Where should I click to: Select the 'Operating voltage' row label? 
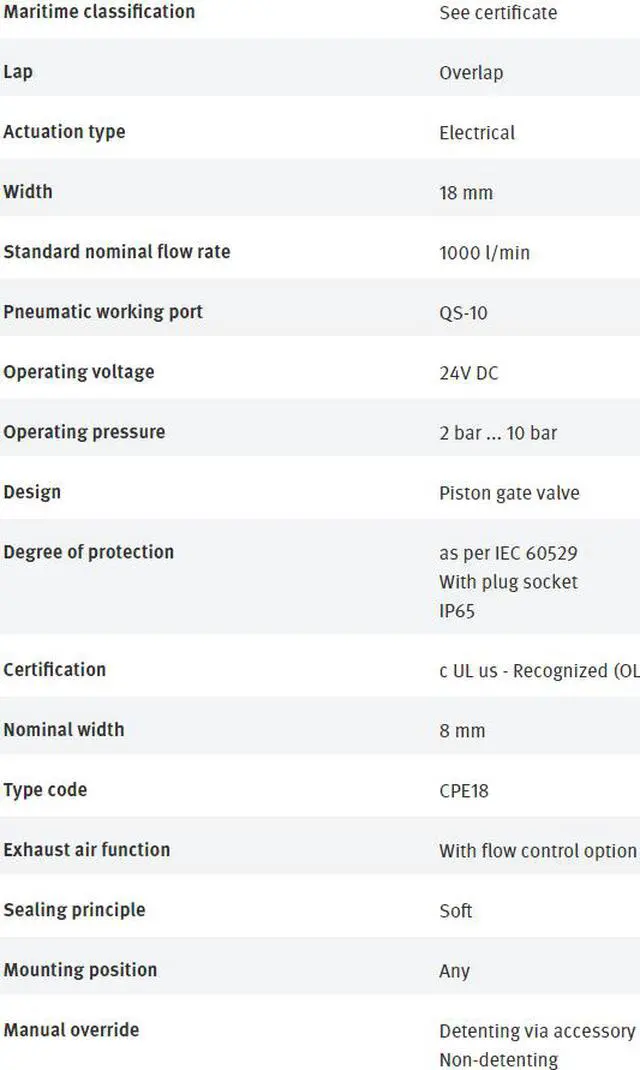78,372
